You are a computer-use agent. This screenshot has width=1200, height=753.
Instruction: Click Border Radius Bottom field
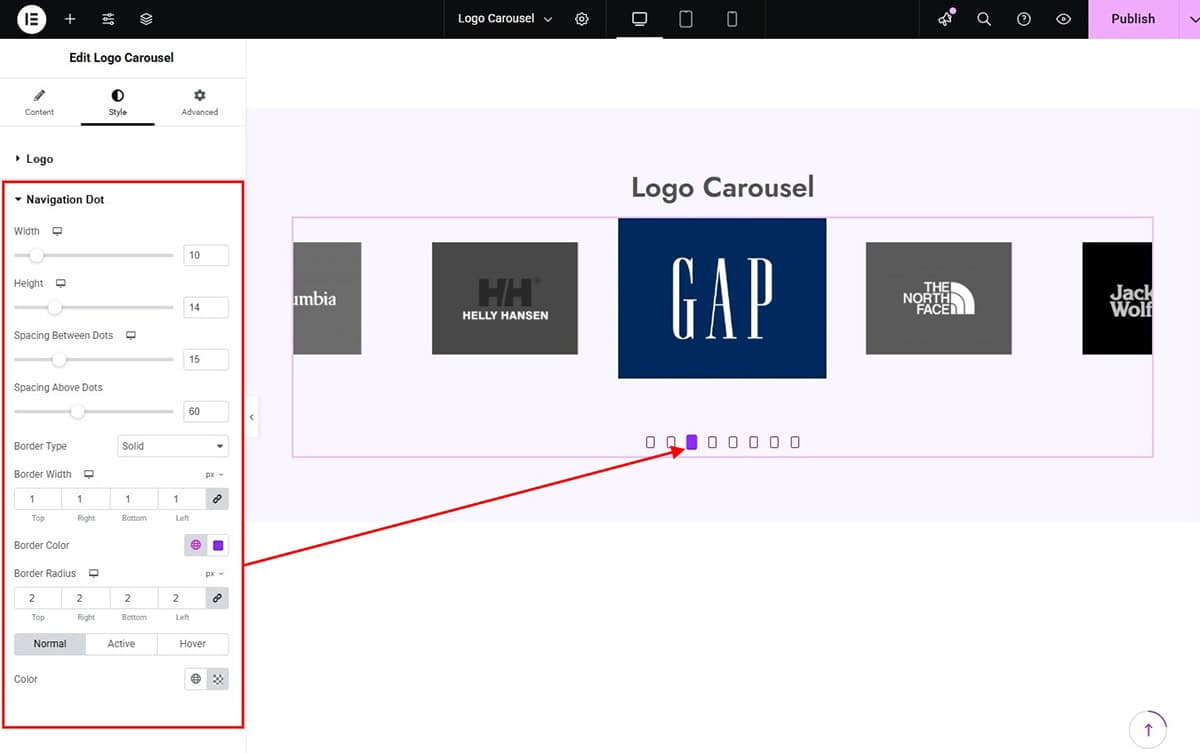[134, 598]
